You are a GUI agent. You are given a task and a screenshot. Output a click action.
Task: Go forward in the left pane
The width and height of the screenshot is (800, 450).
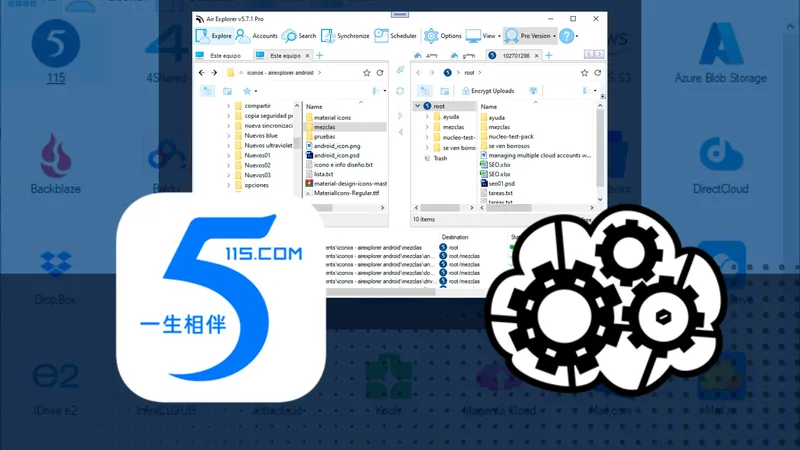click(214, 73)
